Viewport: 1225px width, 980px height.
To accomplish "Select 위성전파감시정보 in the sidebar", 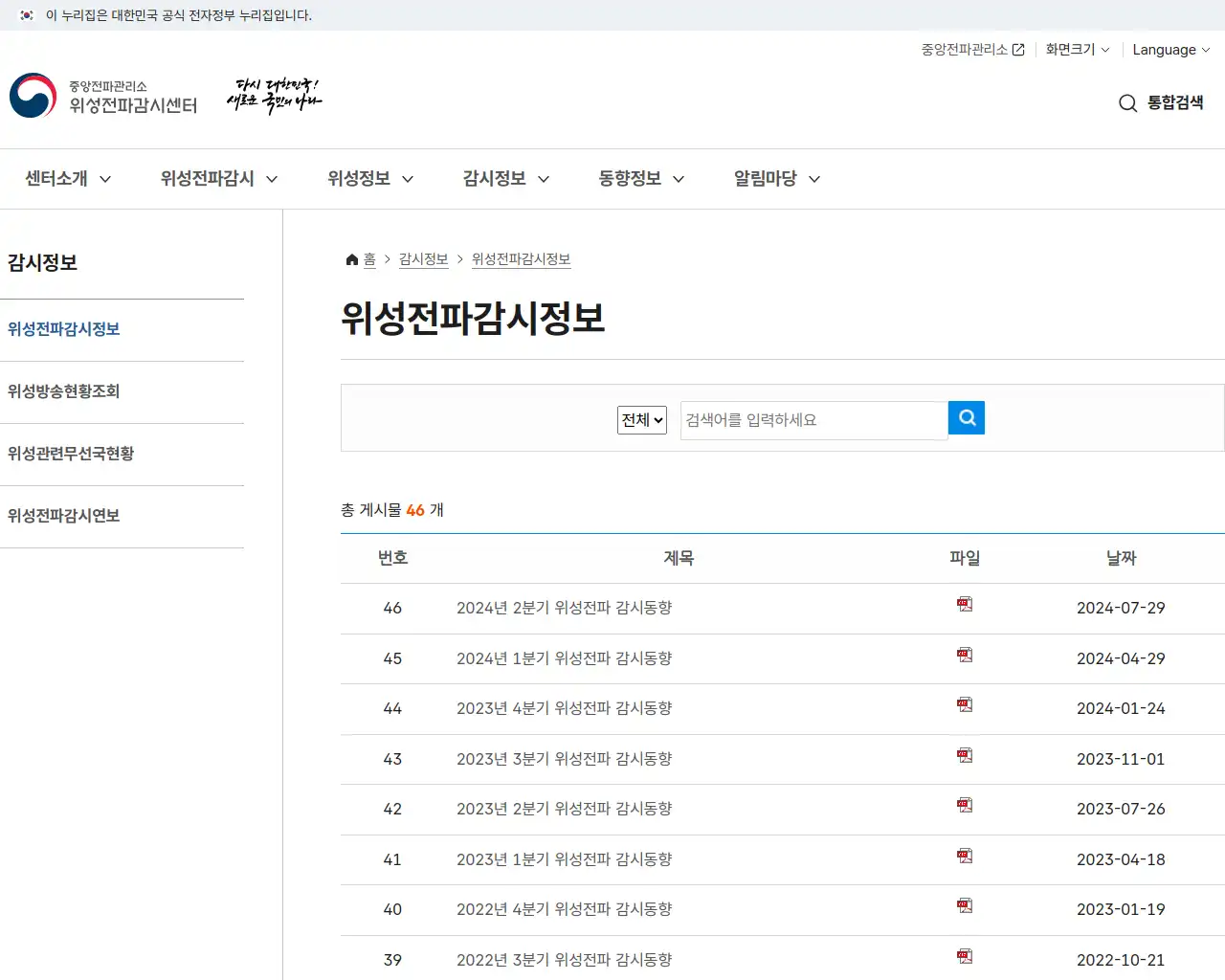I will coord(63,329).
